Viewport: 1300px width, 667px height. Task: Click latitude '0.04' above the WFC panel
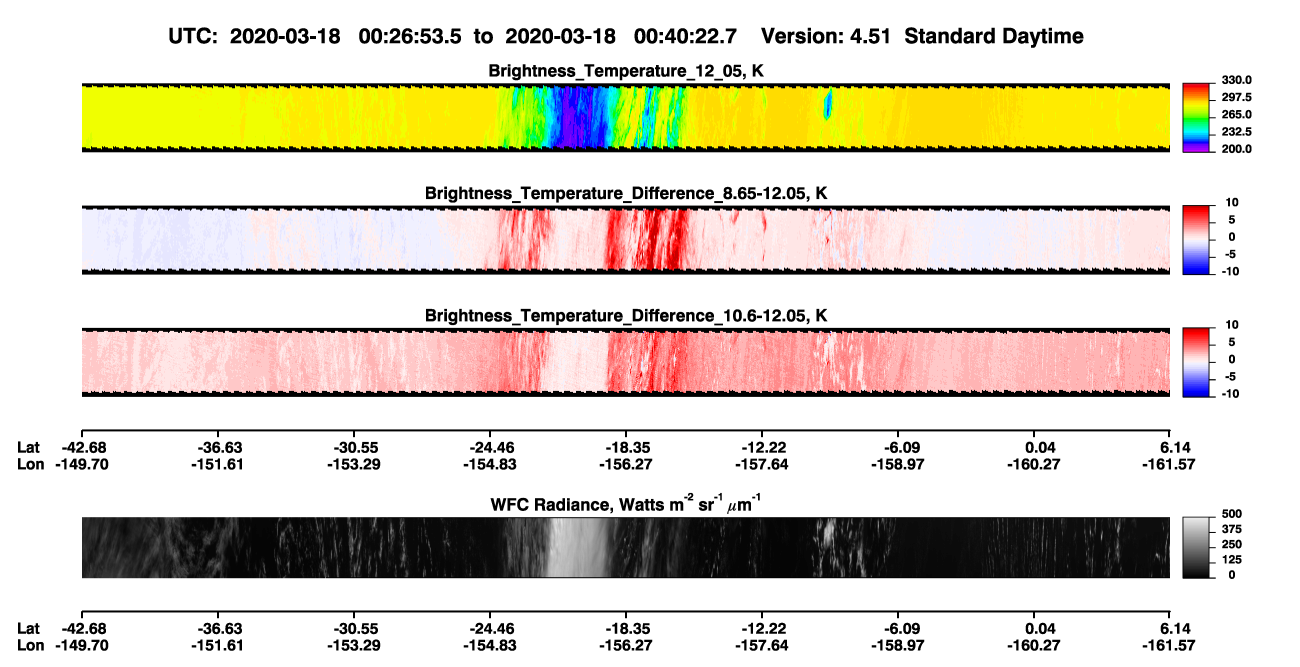(1040, 447)
